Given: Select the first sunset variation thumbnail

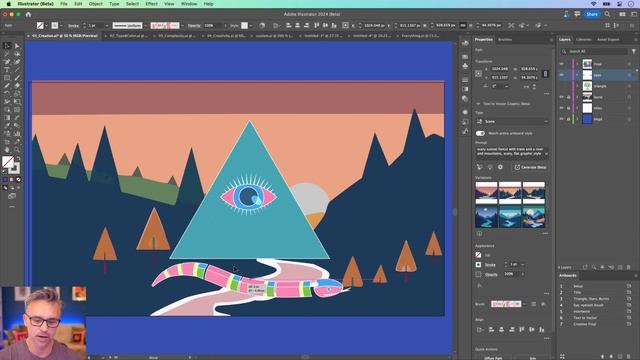Looking at the screenshot, I should pyautogui.click(x=486, y=193).
